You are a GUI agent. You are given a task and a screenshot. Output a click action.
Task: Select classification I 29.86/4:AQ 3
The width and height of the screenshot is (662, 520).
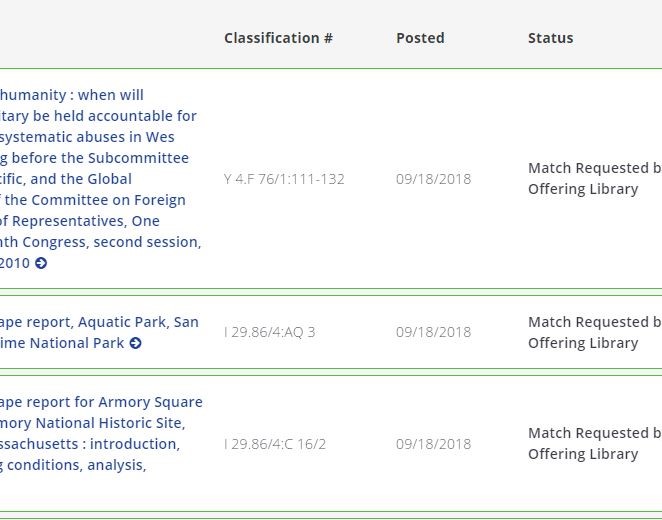point(269,332)
